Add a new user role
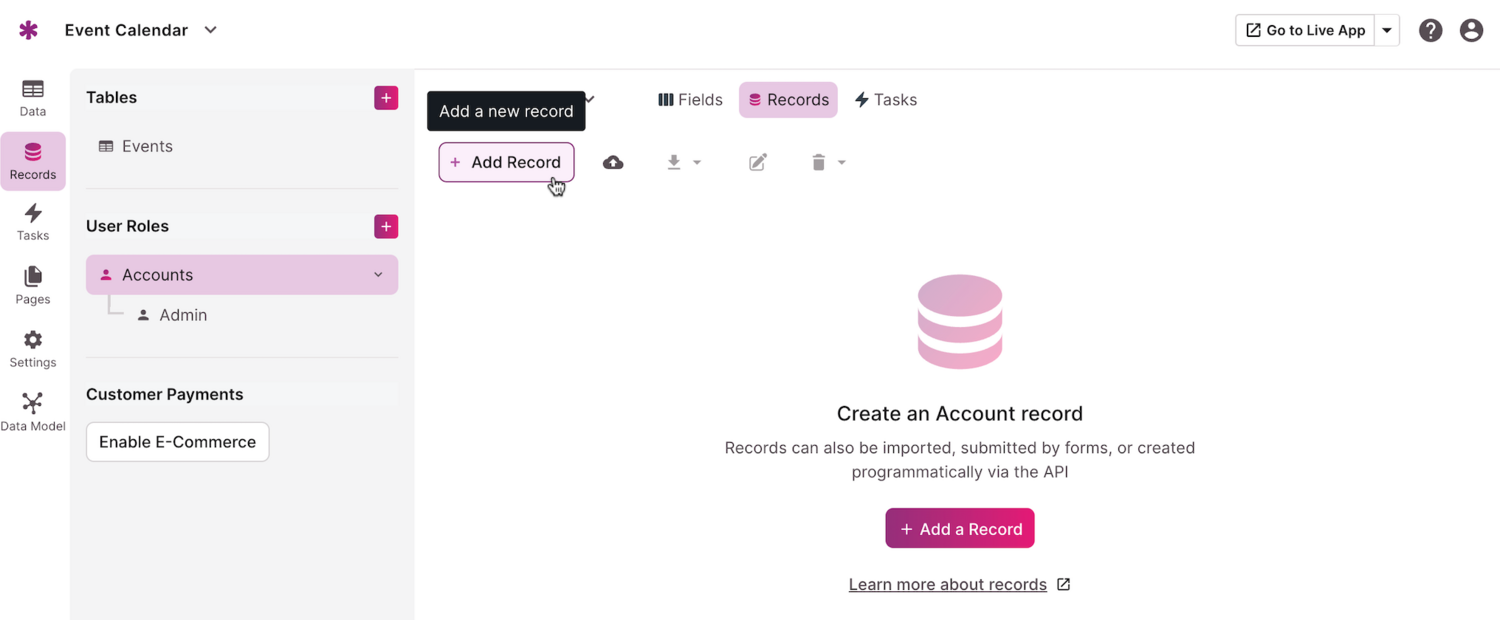1500x620 pixels. tap(386, 226)
